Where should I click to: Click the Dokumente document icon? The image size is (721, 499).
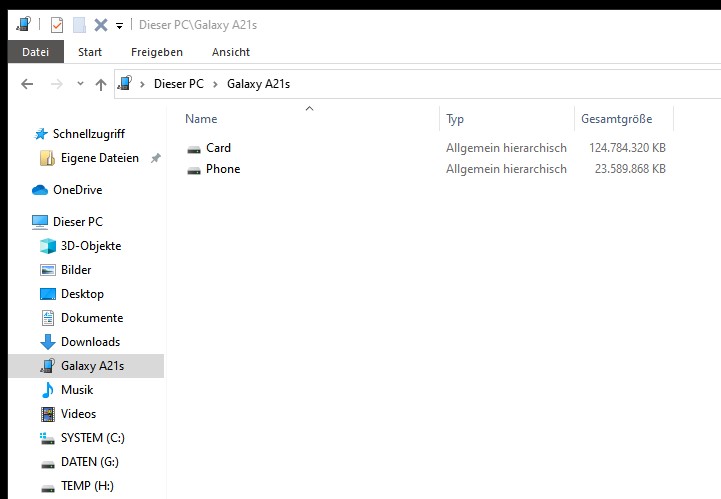[x=48, y=318]
